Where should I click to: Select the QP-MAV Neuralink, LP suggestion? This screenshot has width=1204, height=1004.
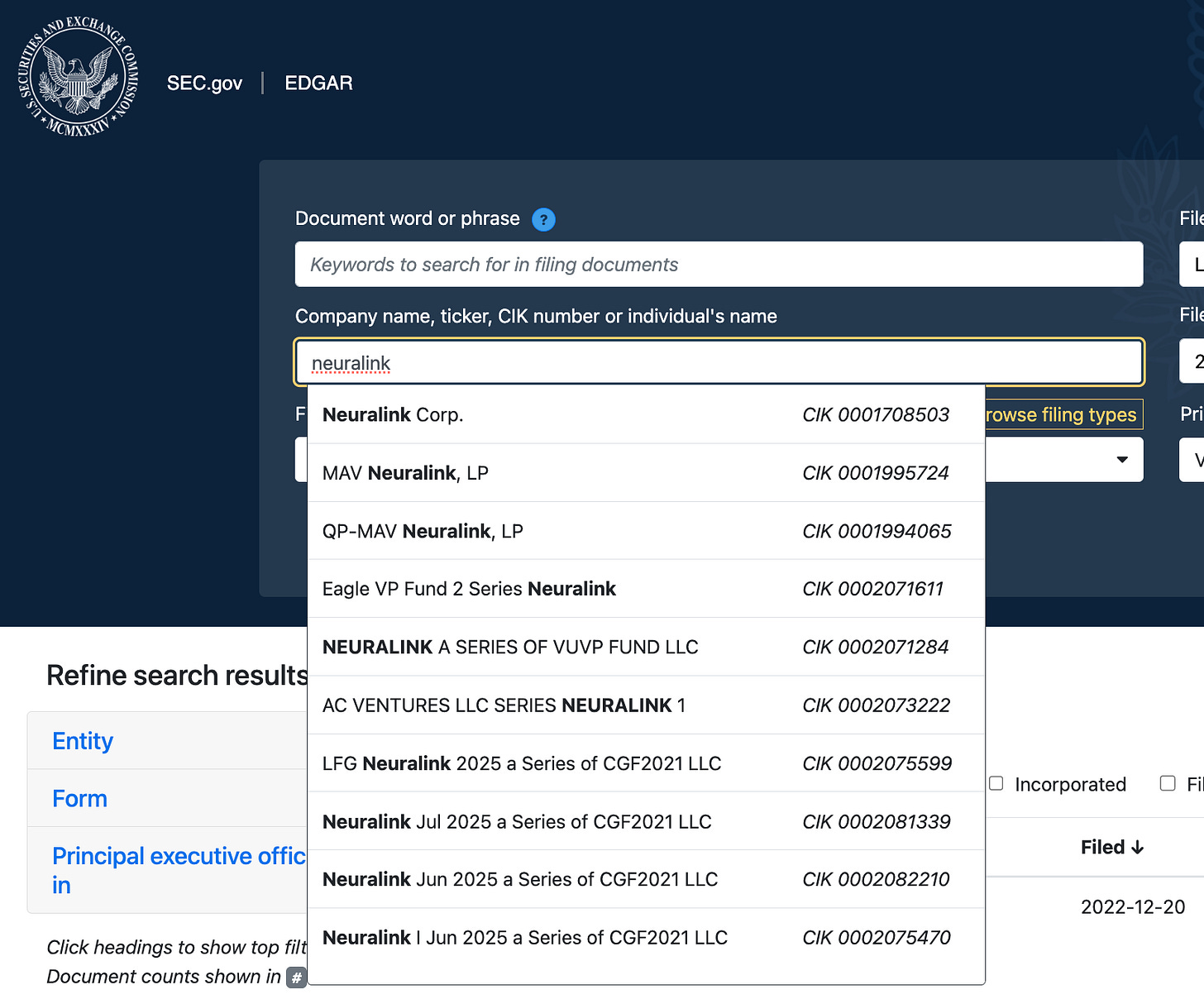coord(646,531)
